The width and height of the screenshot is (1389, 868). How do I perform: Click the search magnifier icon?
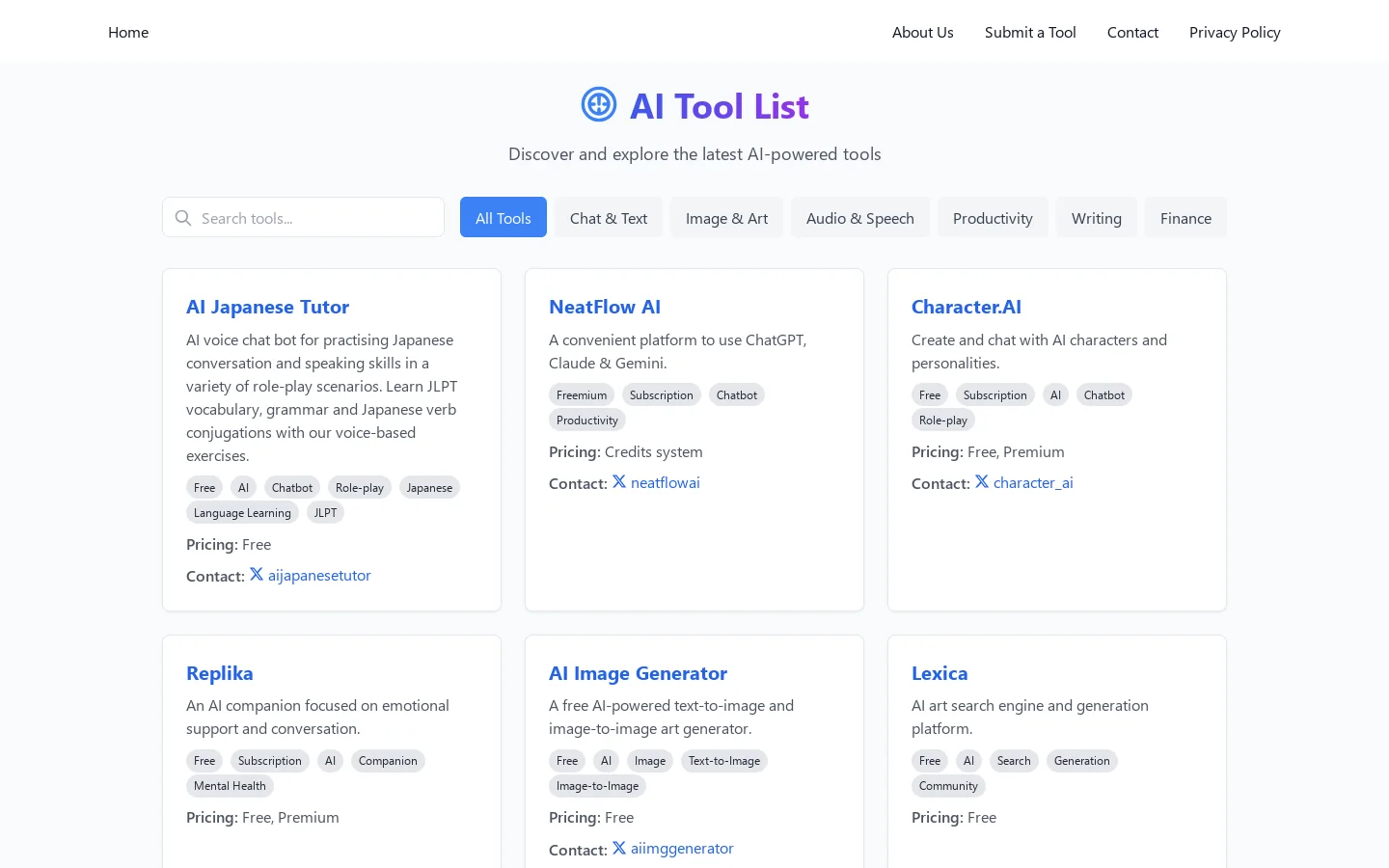pyautogui.click(x=183, y=218)
